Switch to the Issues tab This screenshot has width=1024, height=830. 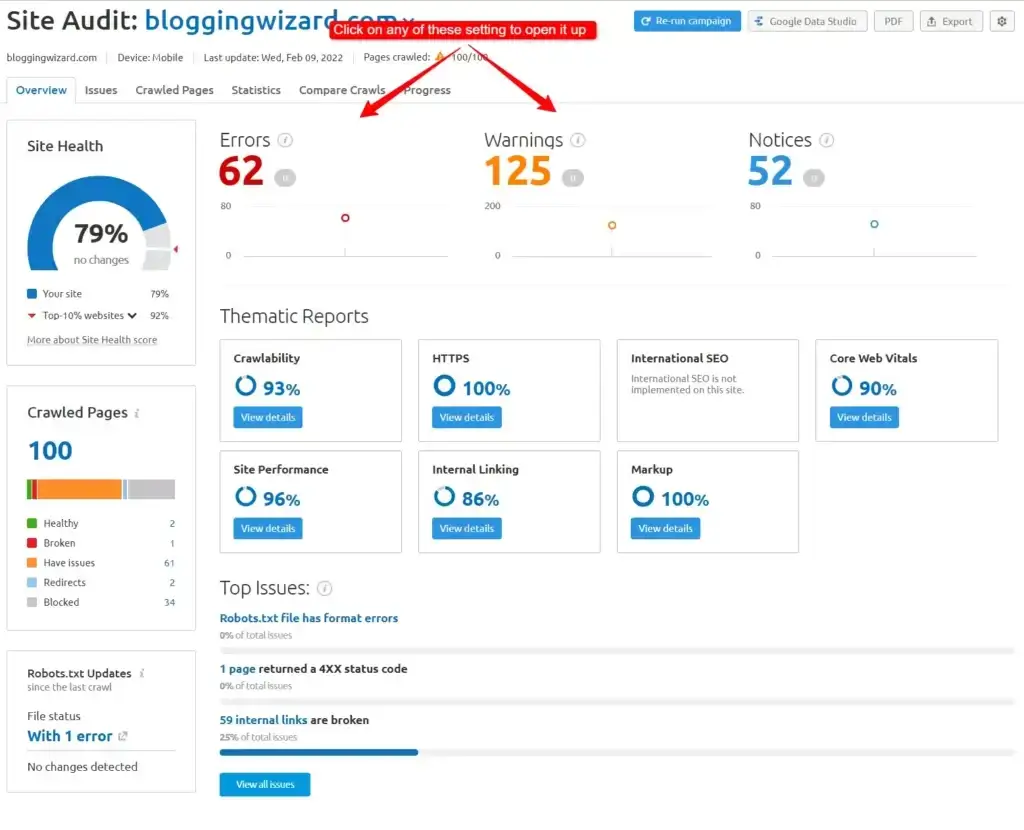101,90
